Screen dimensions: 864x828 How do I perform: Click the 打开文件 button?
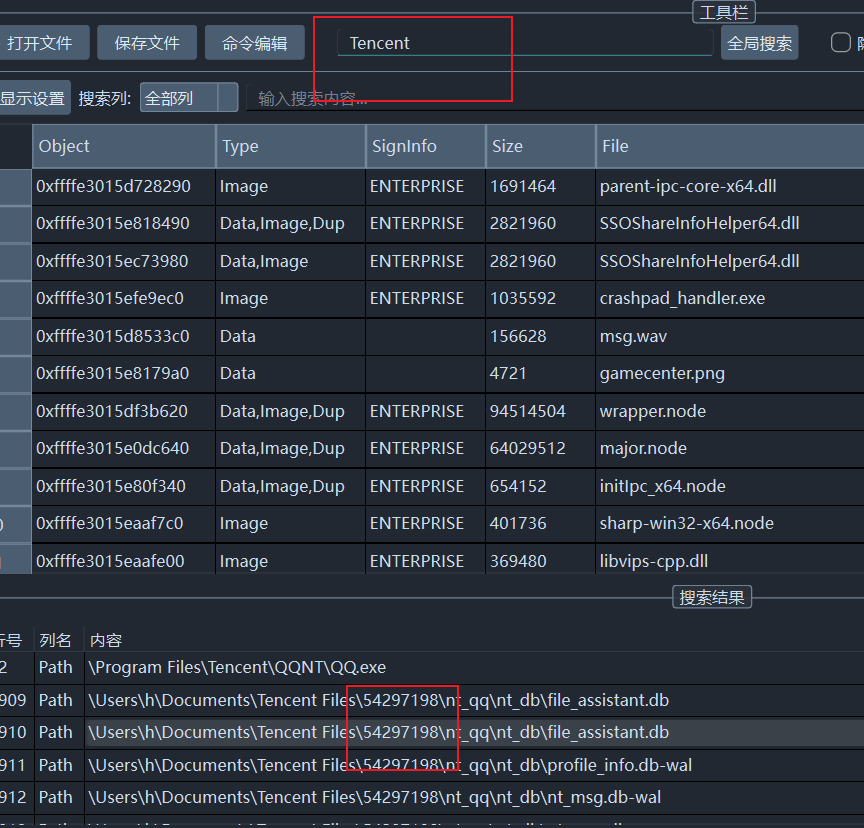[x=44, y=42]
